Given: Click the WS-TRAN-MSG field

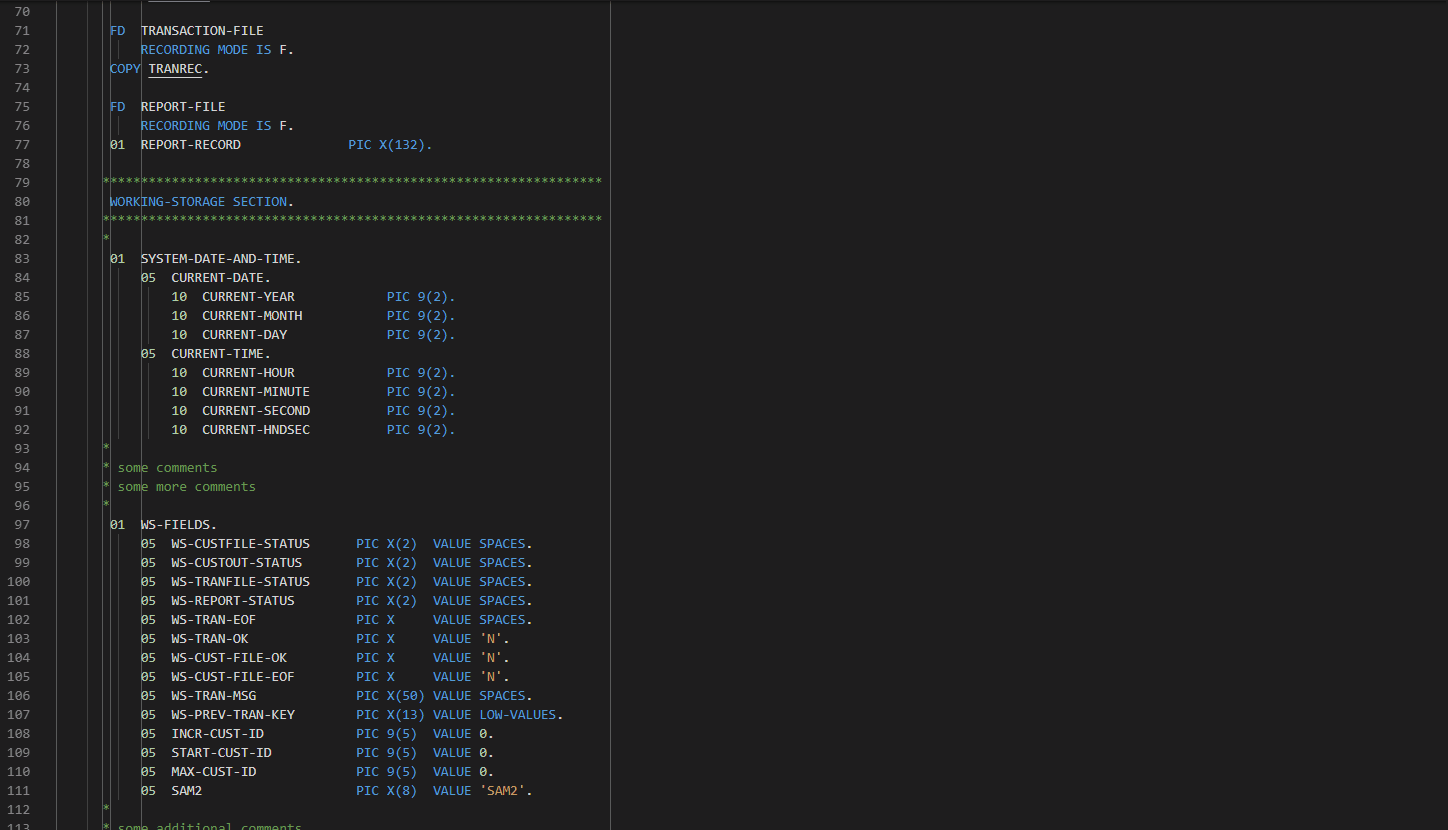Looking at the screenshot, I should coord(213,696).
